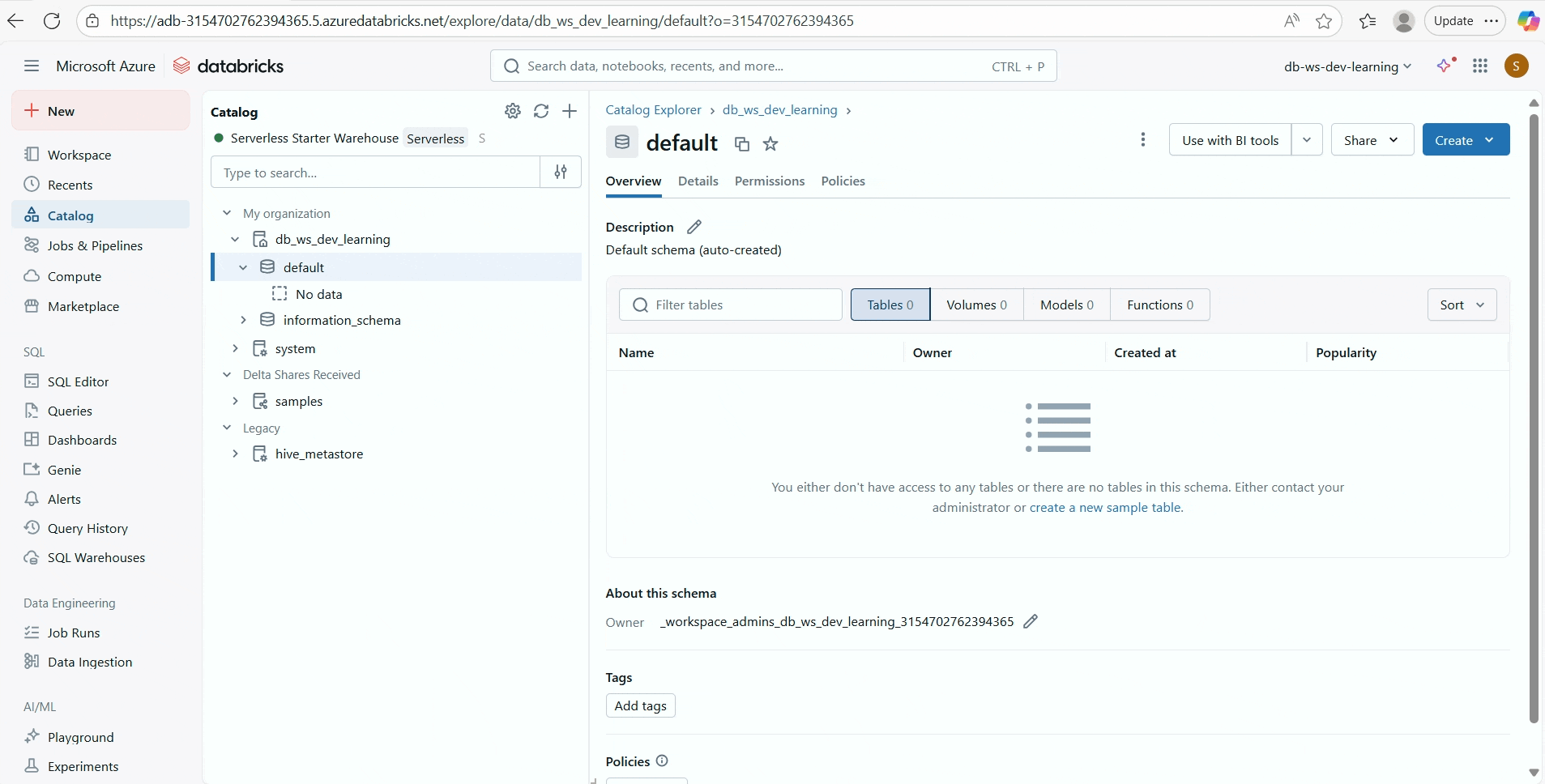Open the Databricks assistant sparkle icon
The height and width of the screenshot is (784, 1545).
point(1446,66)
